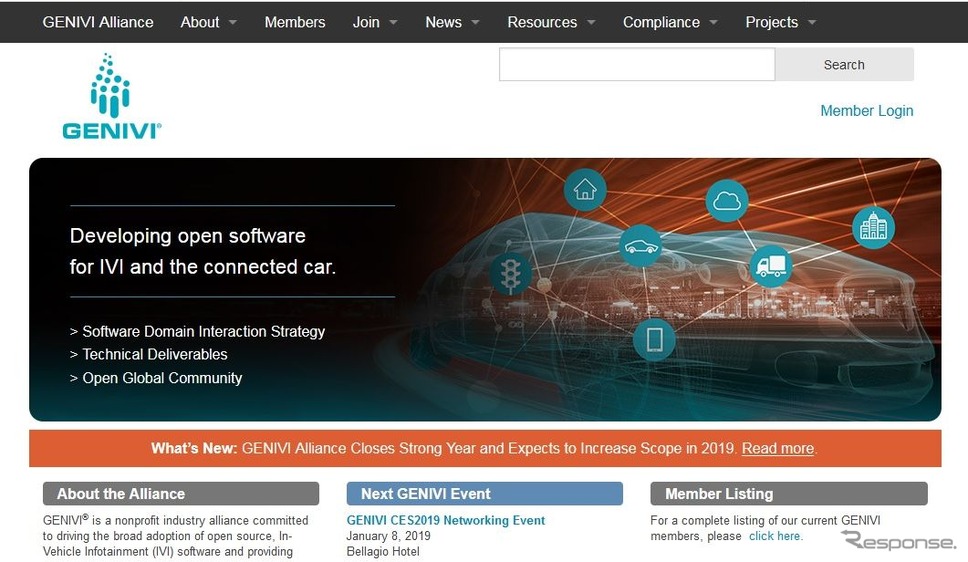Click the house icon in the banner
This screenshot has height=562, width=968.
tap(585, 190)
